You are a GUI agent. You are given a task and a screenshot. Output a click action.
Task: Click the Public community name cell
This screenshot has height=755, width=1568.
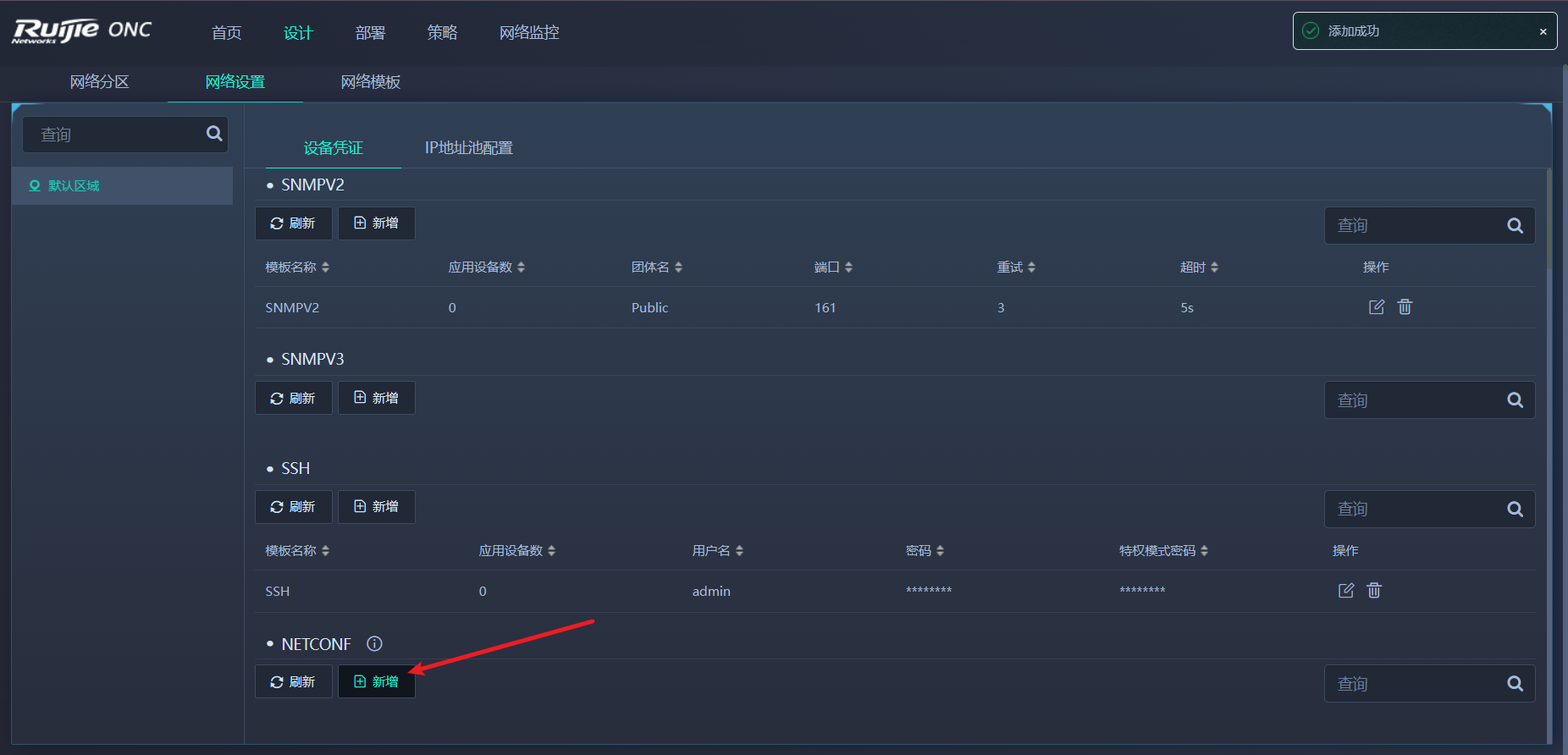click(650, 308)
